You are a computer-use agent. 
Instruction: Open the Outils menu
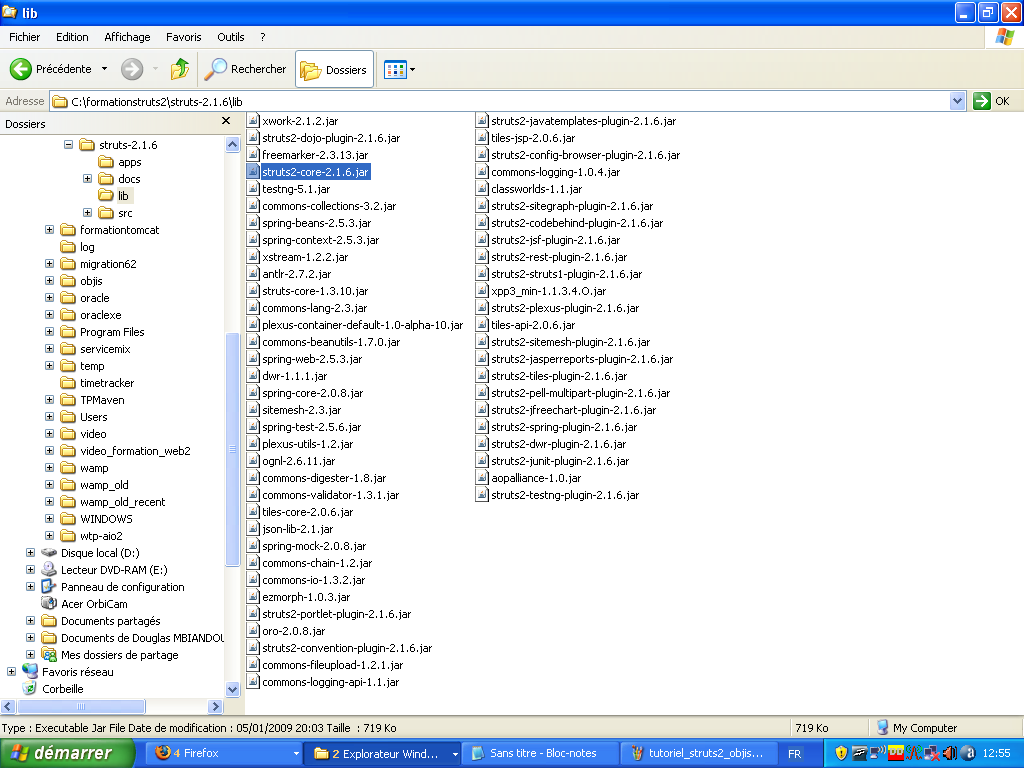click(x=231, y=37)
